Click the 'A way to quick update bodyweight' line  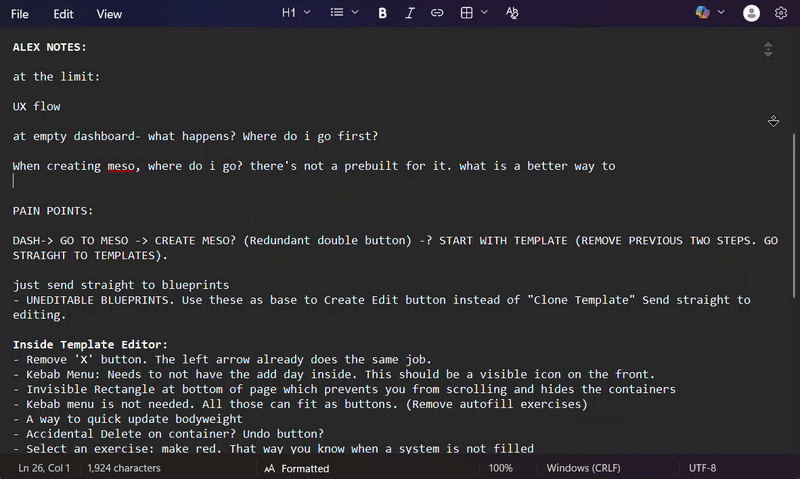point(128,419)
